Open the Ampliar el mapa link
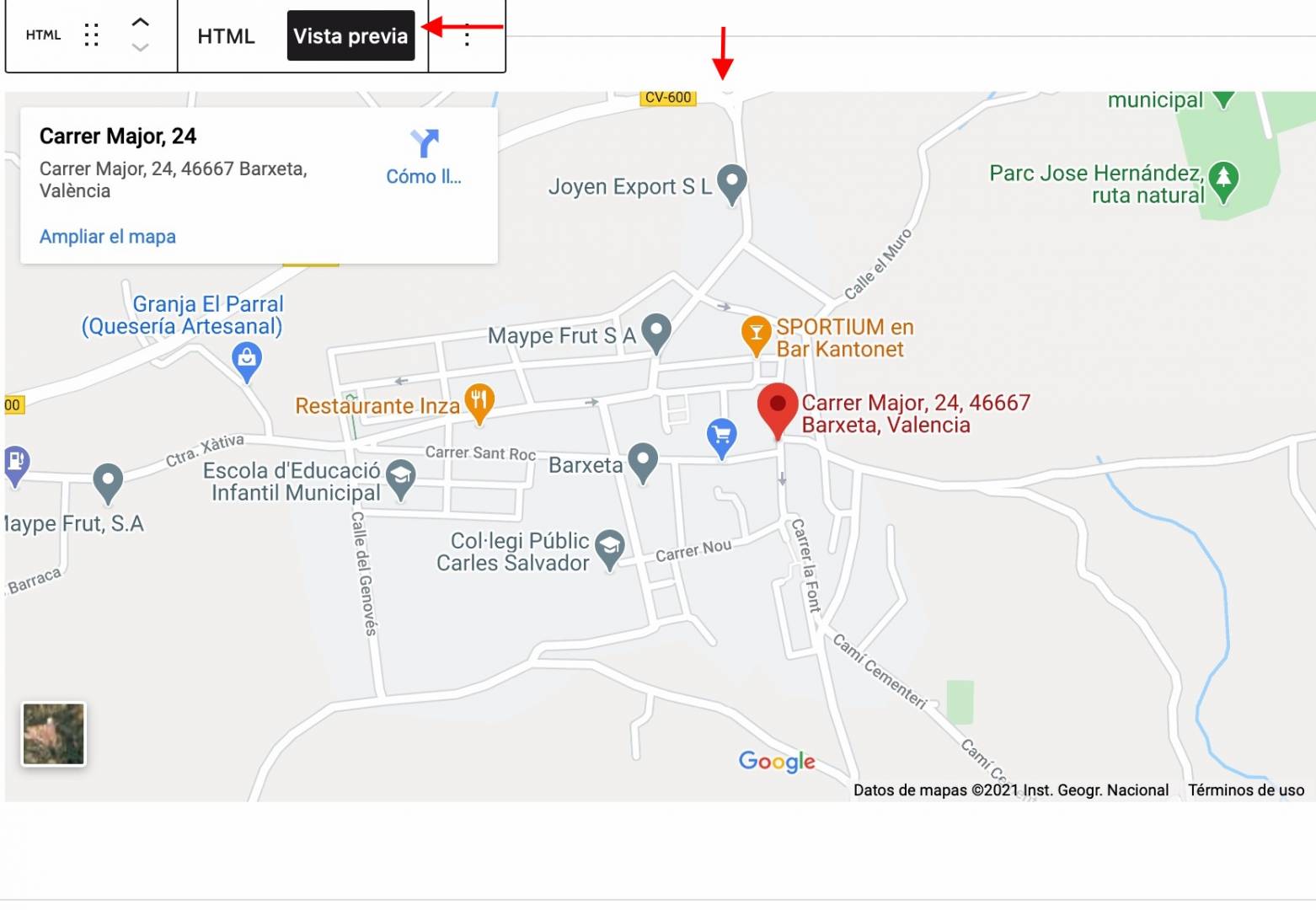Viewport: 1316px width, 910px height. pos(108,237)
